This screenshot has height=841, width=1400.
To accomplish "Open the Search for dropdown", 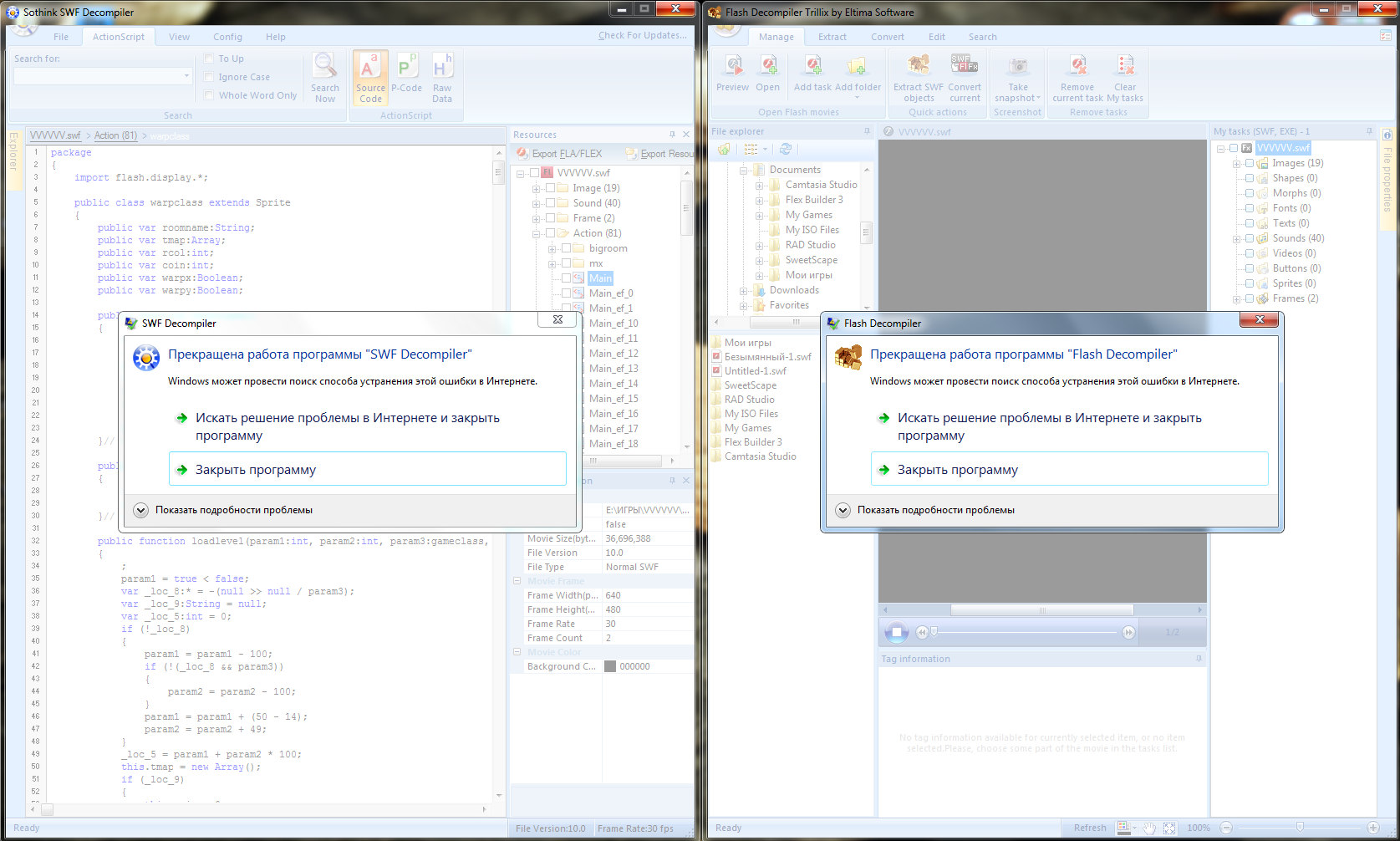I will click(186, 76).
